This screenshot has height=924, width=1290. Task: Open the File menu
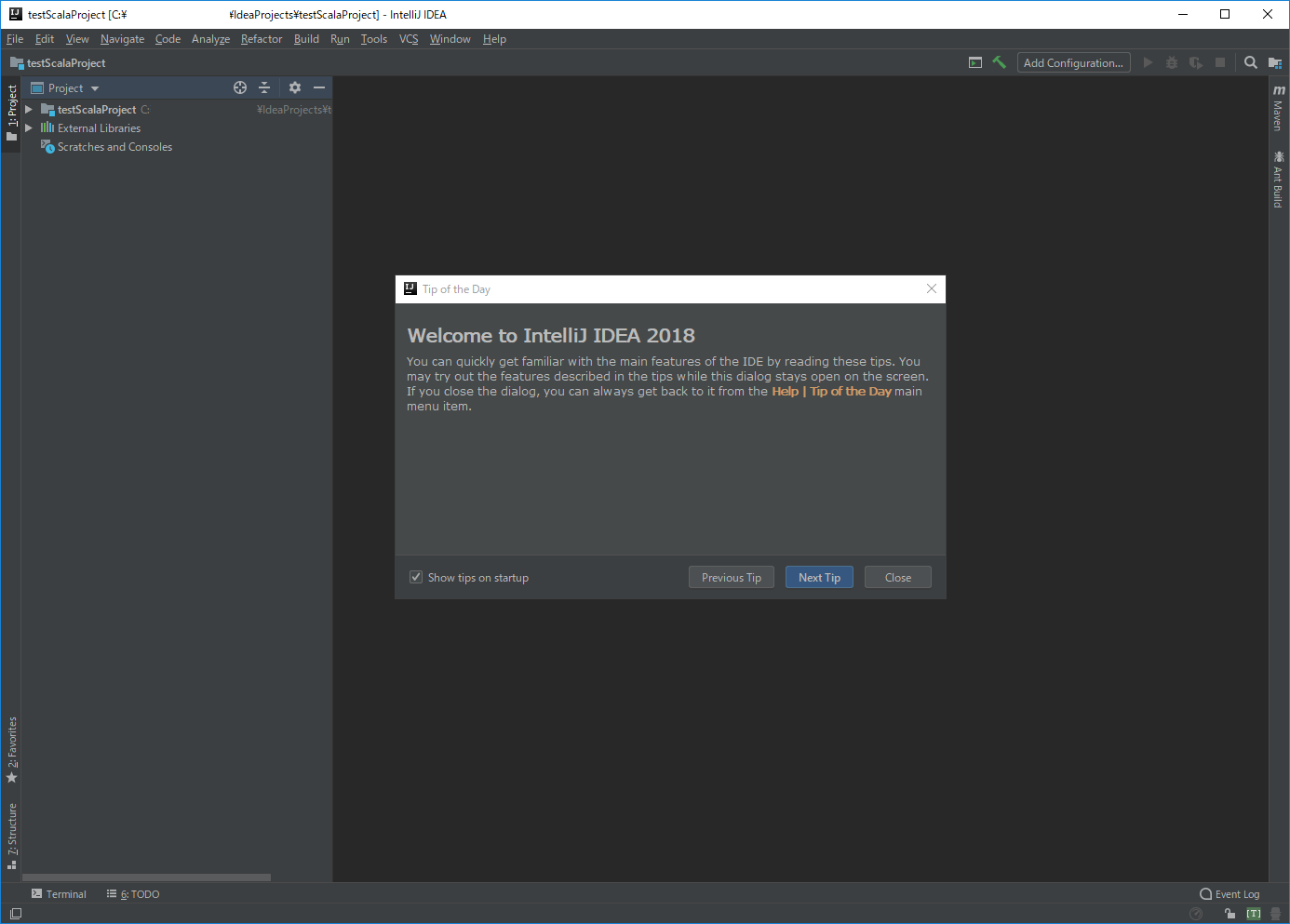tap(15, 39)
